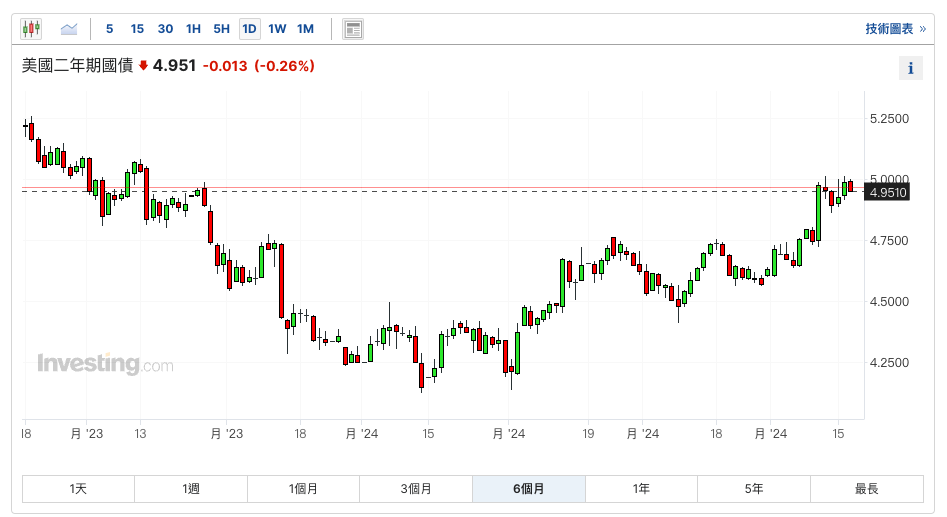Click the Investing.com watermark logo
Image resolution: width=947 pixels, height=517 pixels.
click(x=105, y=364)
